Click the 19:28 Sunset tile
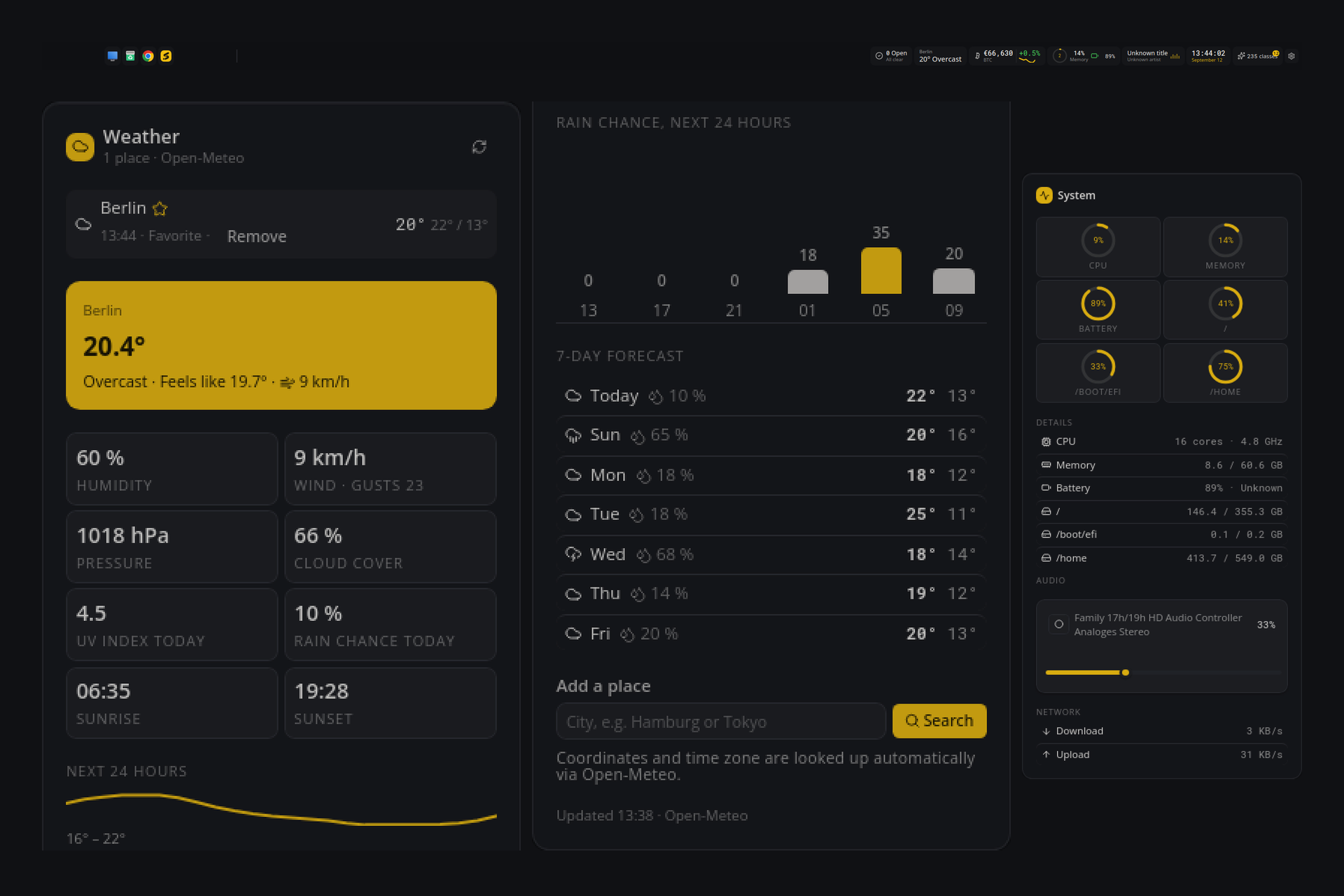 tap(391, 703)
